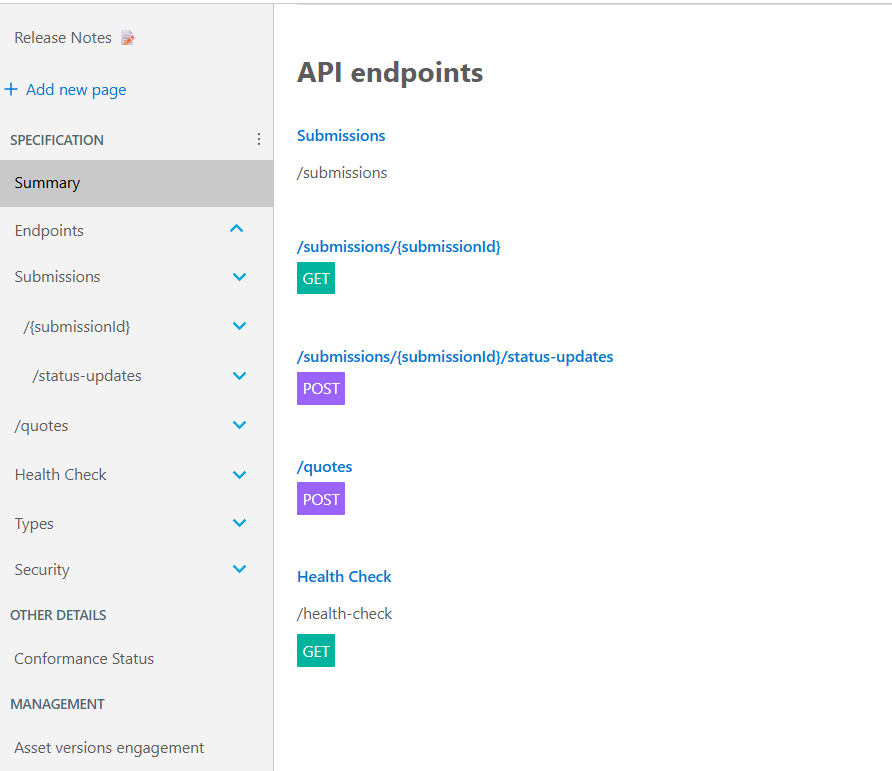Screen dimensions: 892x771
Task: Open the Health Check heading link
Action: 344,576
